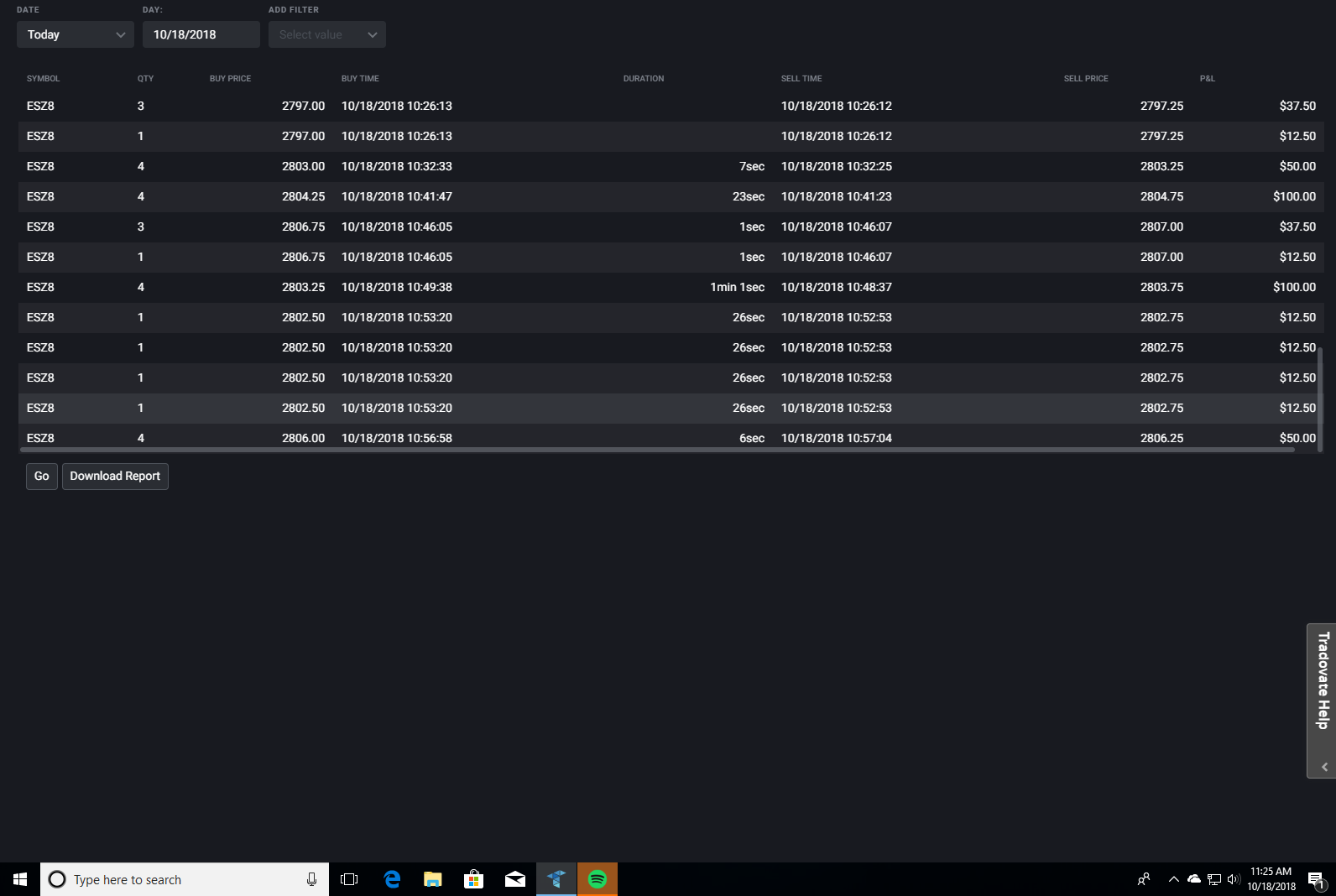This screenshot has height=896, width=1336.
Task: Click the volume speaker tray icon
Action: click(x=1234, y=879)
